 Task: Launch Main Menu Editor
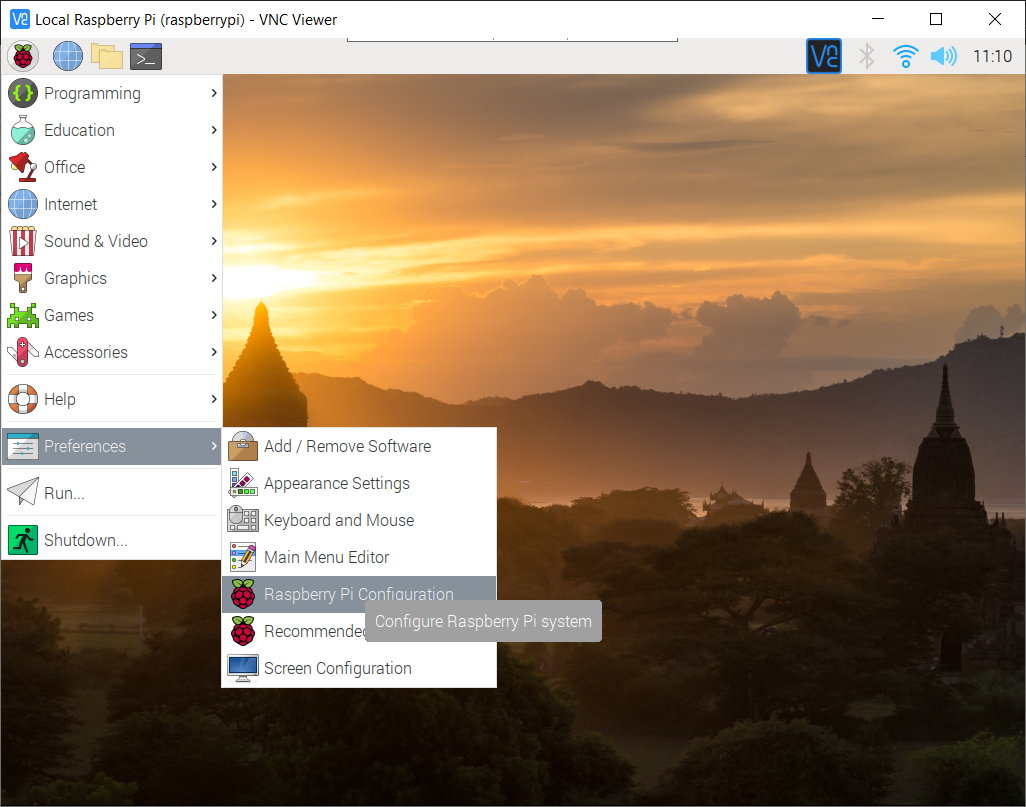(359, 557)
